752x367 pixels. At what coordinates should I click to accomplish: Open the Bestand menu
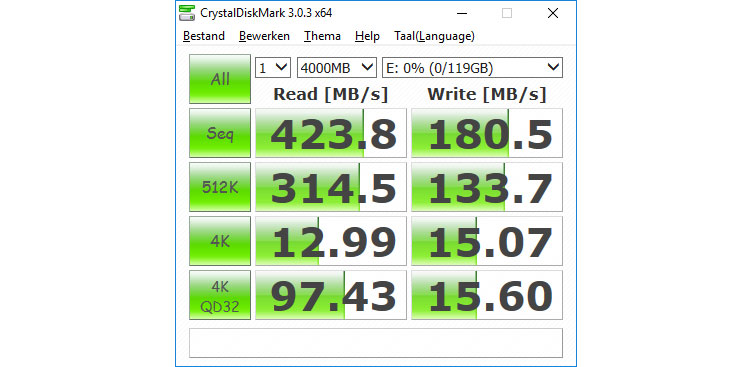pyautogui.click(x=204, y=36)
